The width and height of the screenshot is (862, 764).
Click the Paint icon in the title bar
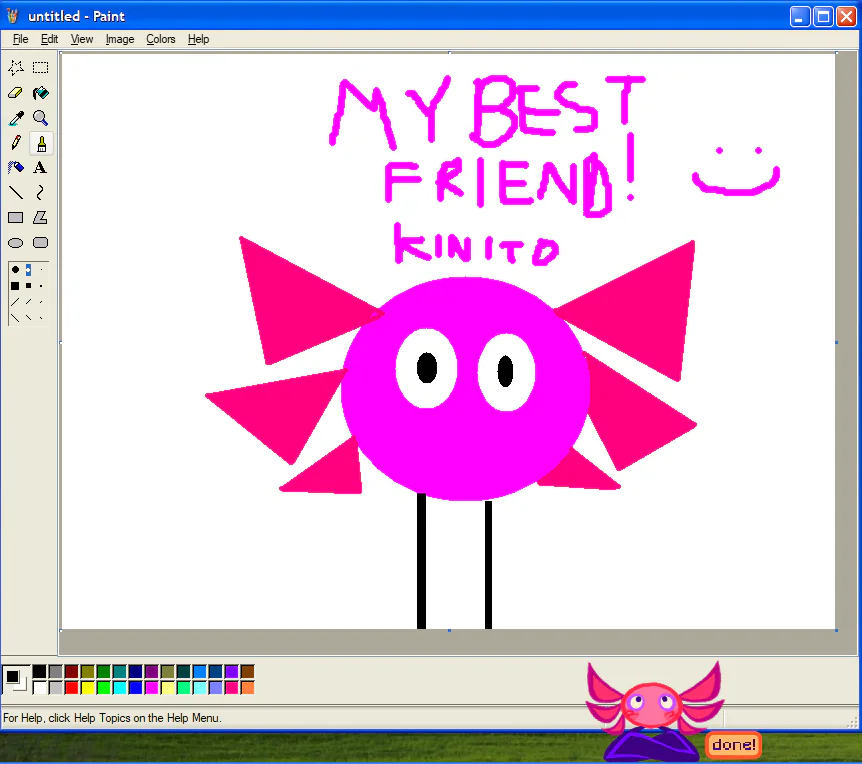click(13, 16)
